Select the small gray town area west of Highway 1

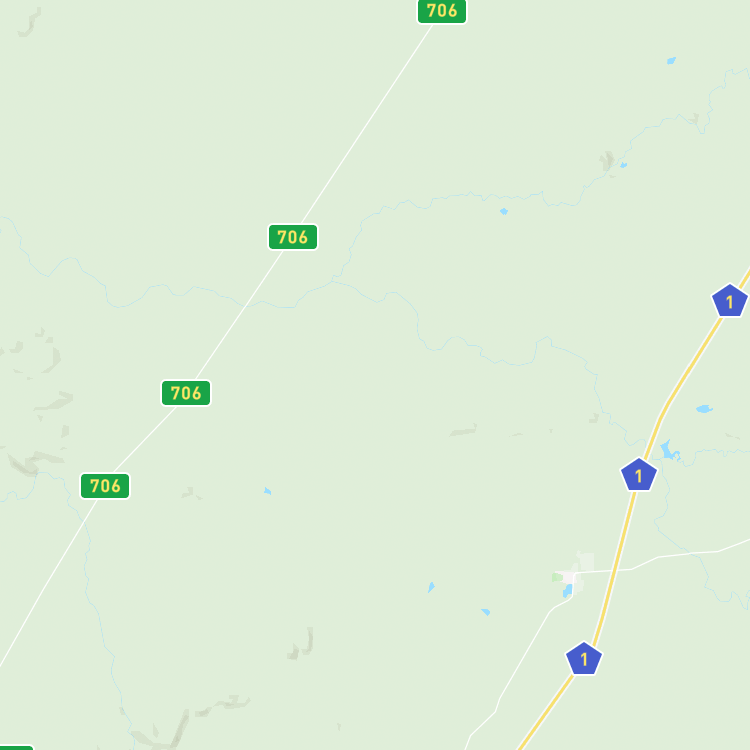(576, 574)
